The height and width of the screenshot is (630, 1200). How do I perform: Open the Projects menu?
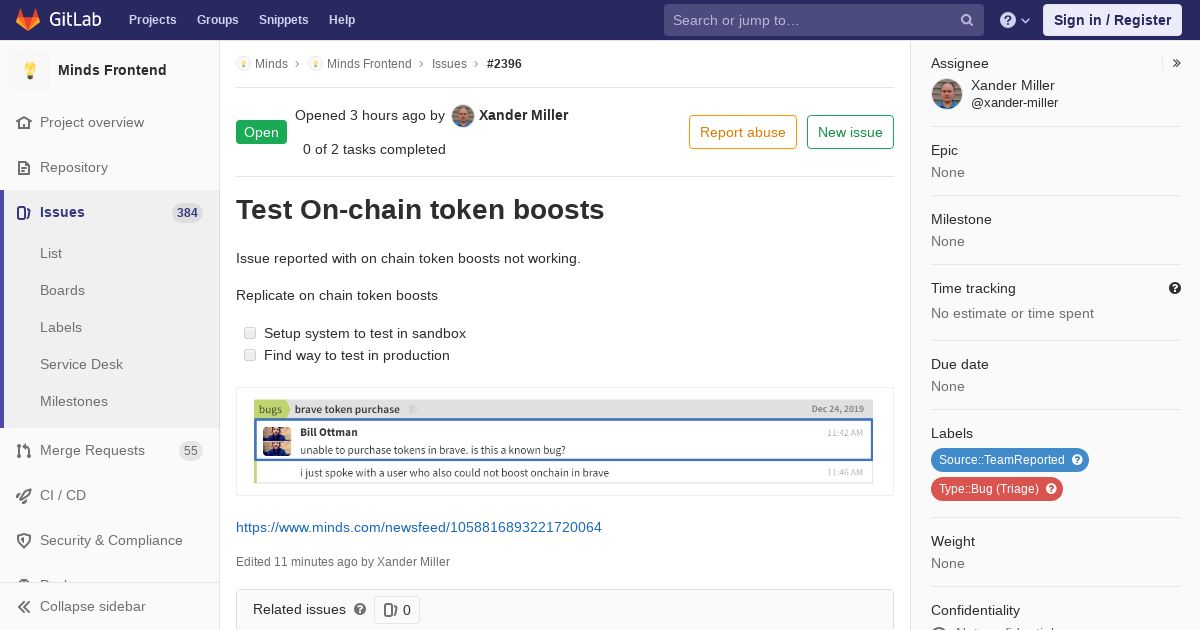click(153, 20)
